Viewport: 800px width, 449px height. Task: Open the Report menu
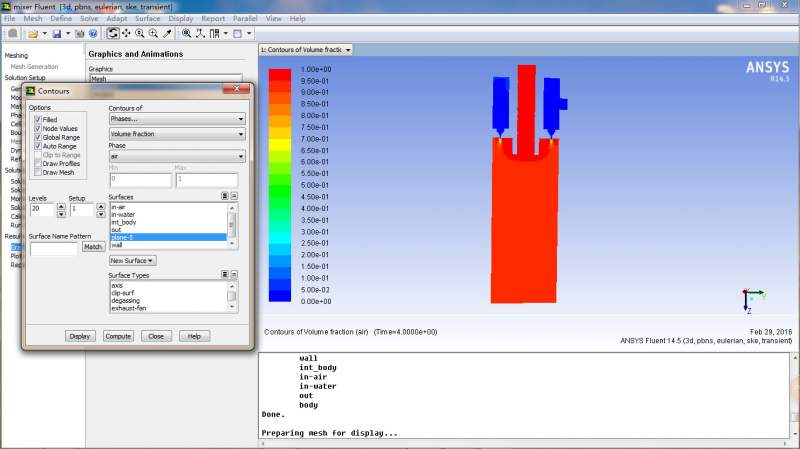click(x=213, y=18)
